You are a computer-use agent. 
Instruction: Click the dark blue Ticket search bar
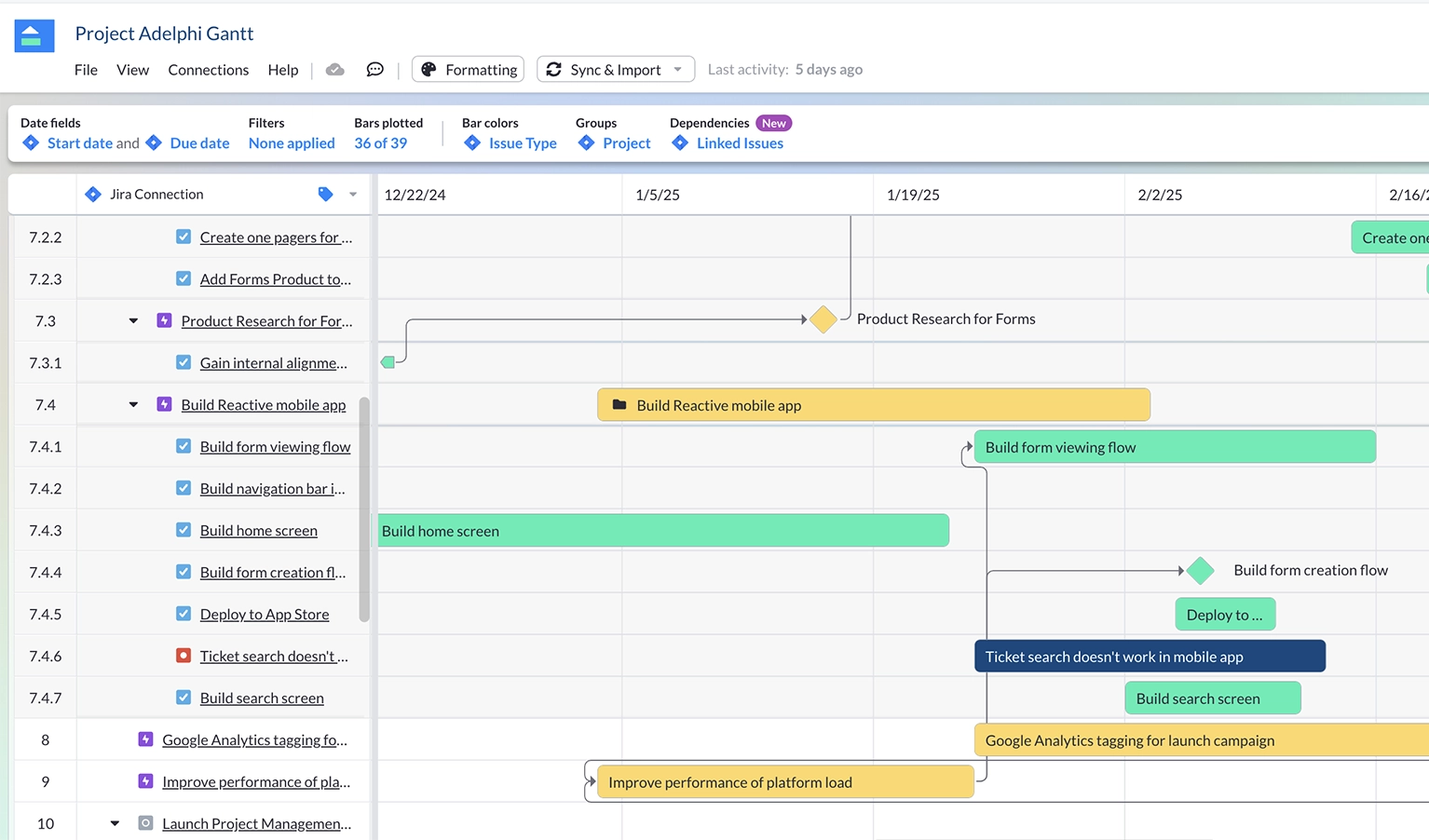pos(1150,657)
